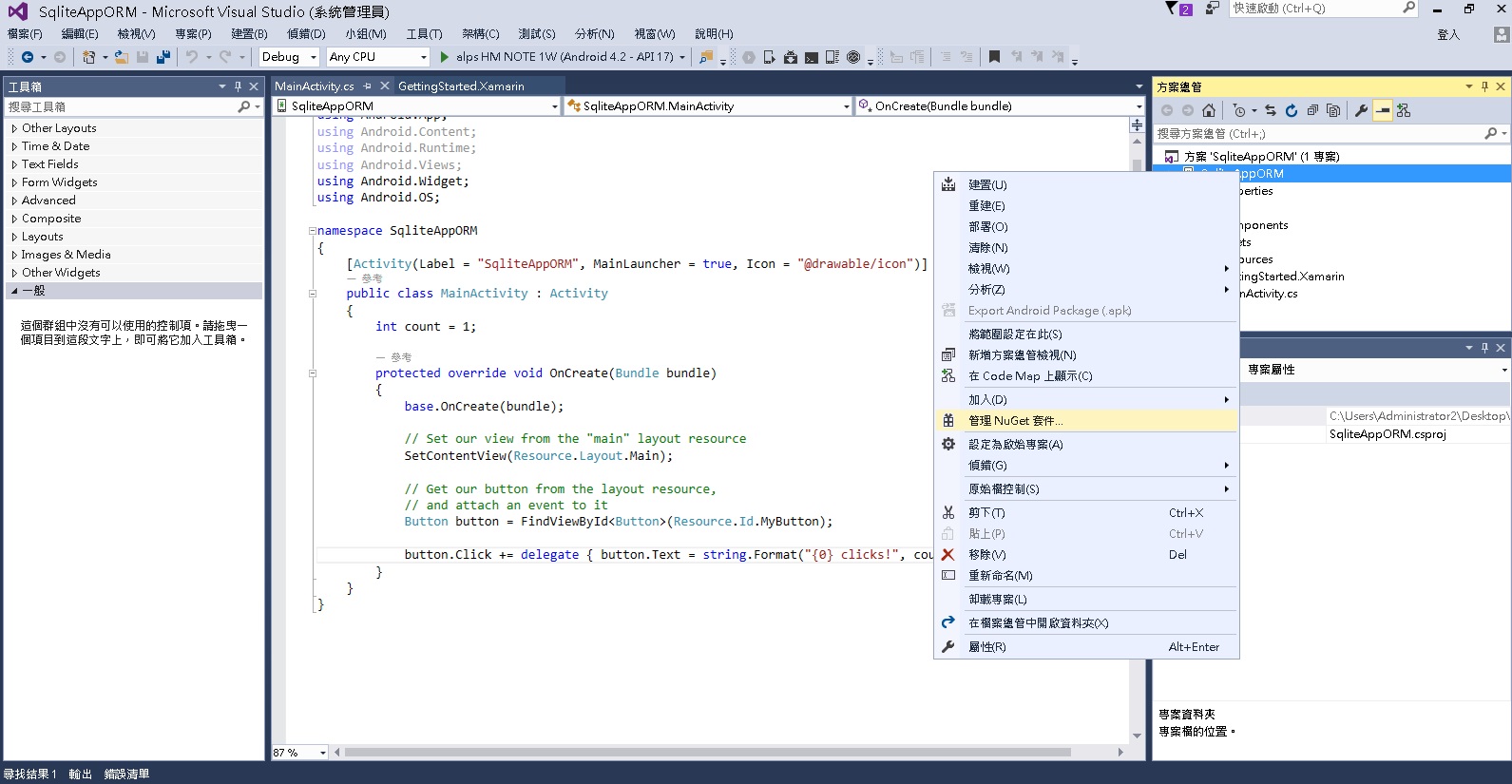Click the Xamarin circular toolbar icon

[x=853, y=57]
